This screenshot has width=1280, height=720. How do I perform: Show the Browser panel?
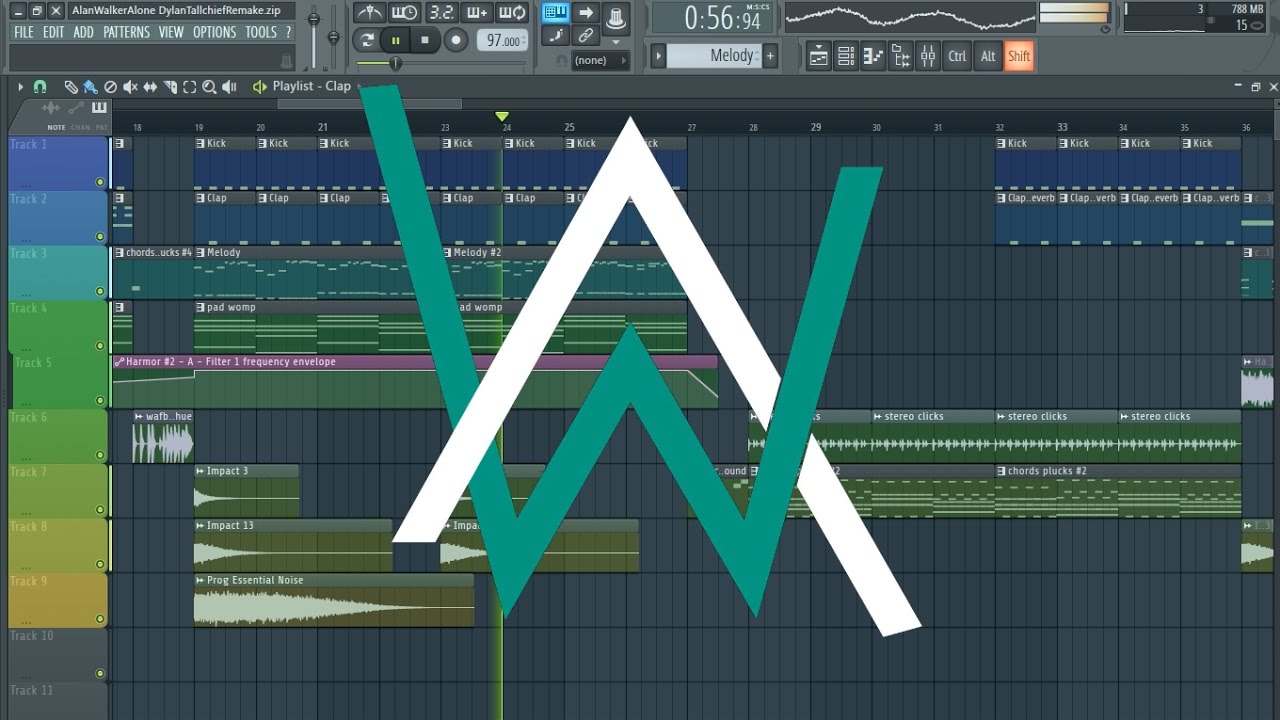pos(900,56)
